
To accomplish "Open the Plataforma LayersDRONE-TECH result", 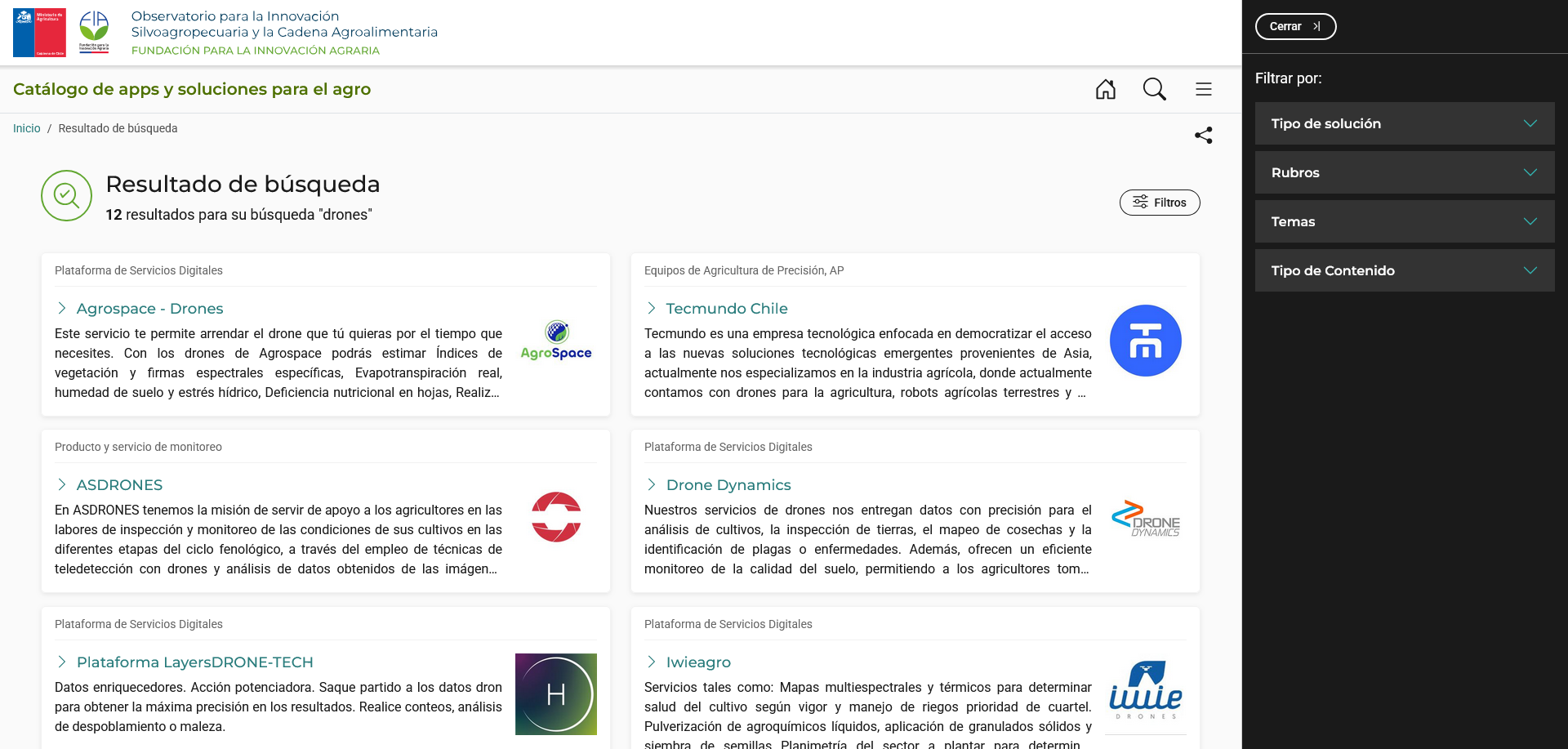I will 195,662.
